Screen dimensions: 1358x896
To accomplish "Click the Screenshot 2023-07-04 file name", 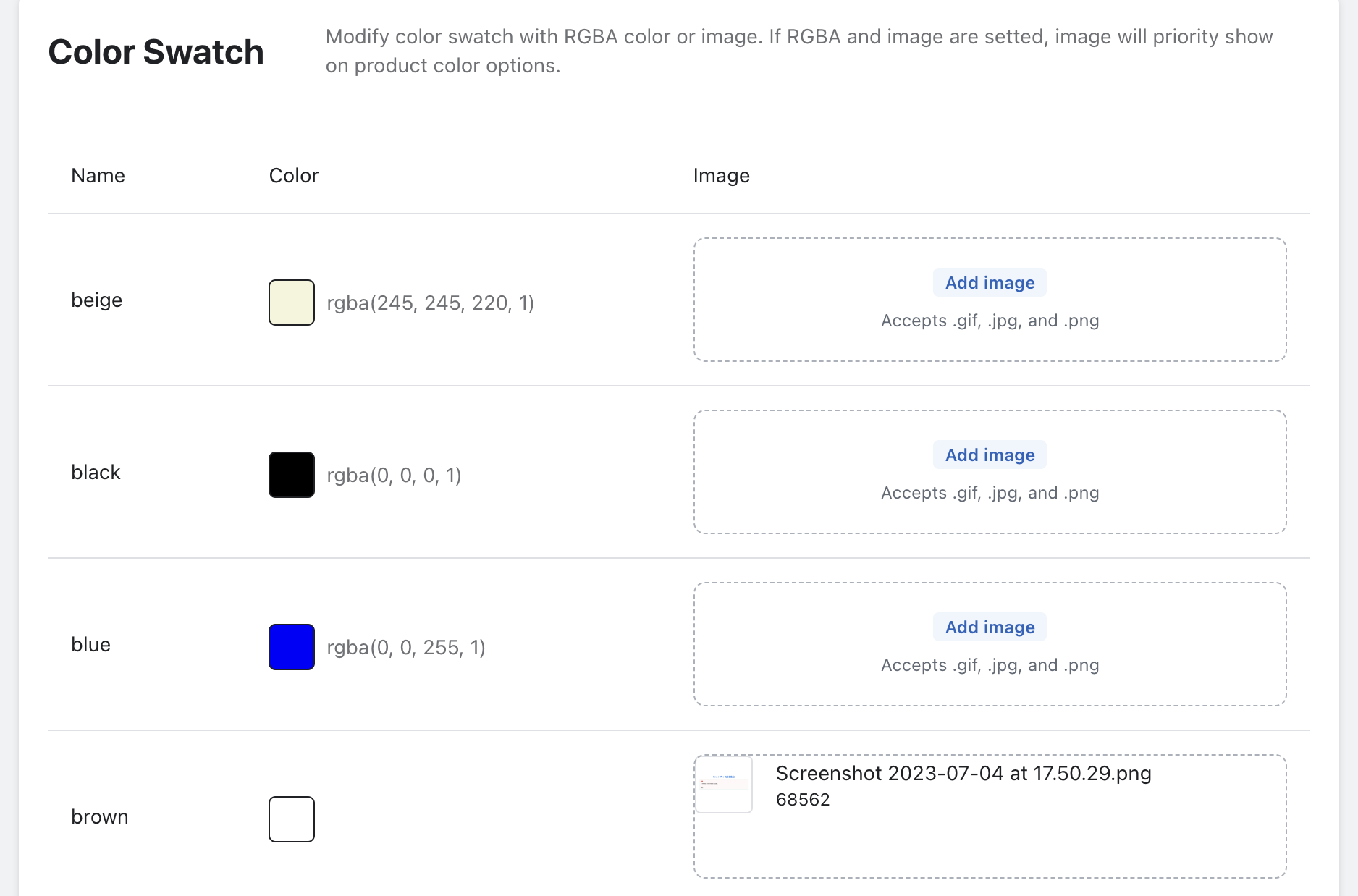I will 963,774.
